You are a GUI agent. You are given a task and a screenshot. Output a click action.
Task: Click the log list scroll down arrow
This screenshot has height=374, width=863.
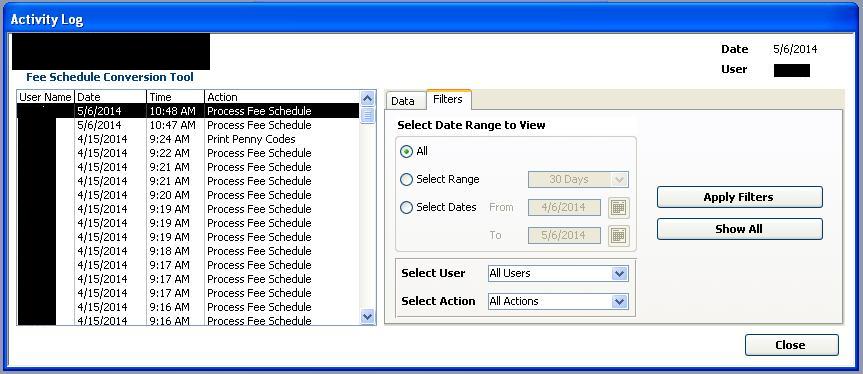coord(368,316)
